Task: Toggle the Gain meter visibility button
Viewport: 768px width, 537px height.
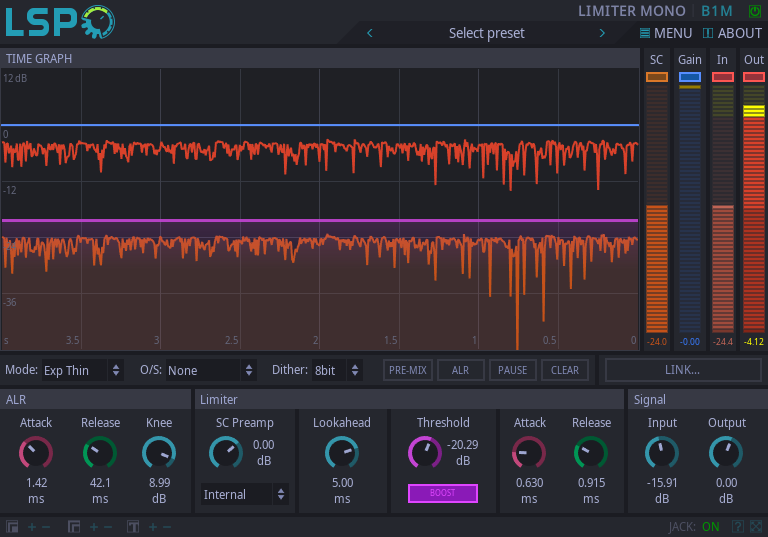Action: tap(689, 77)
